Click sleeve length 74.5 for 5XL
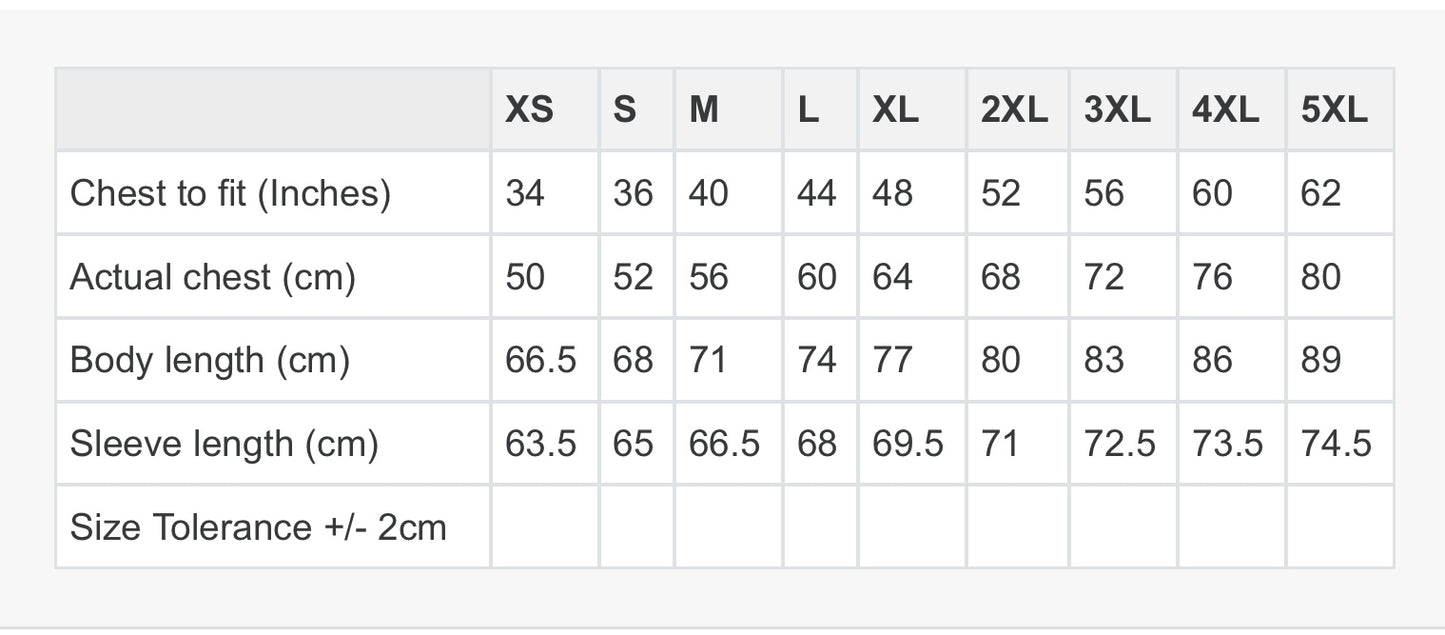 point(1336,443)
